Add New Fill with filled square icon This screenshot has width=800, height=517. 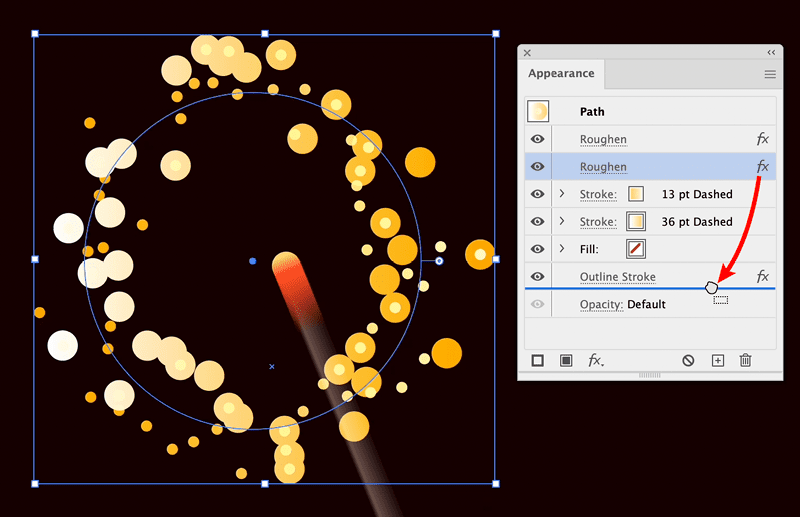coord(566,361)
